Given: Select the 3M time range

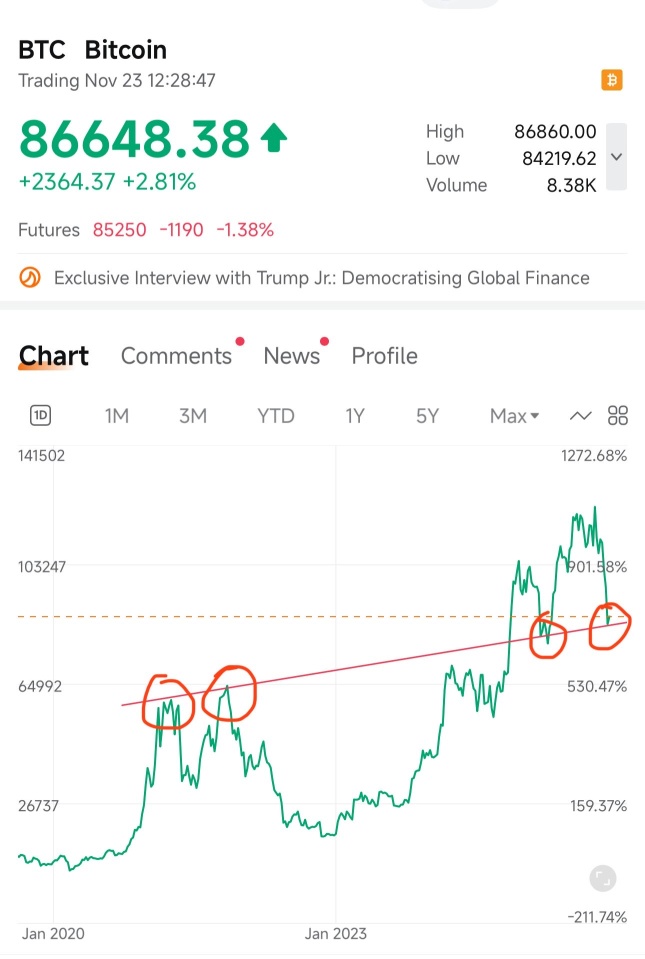Looking at the screenshot, I should click(x=193, y=416).
